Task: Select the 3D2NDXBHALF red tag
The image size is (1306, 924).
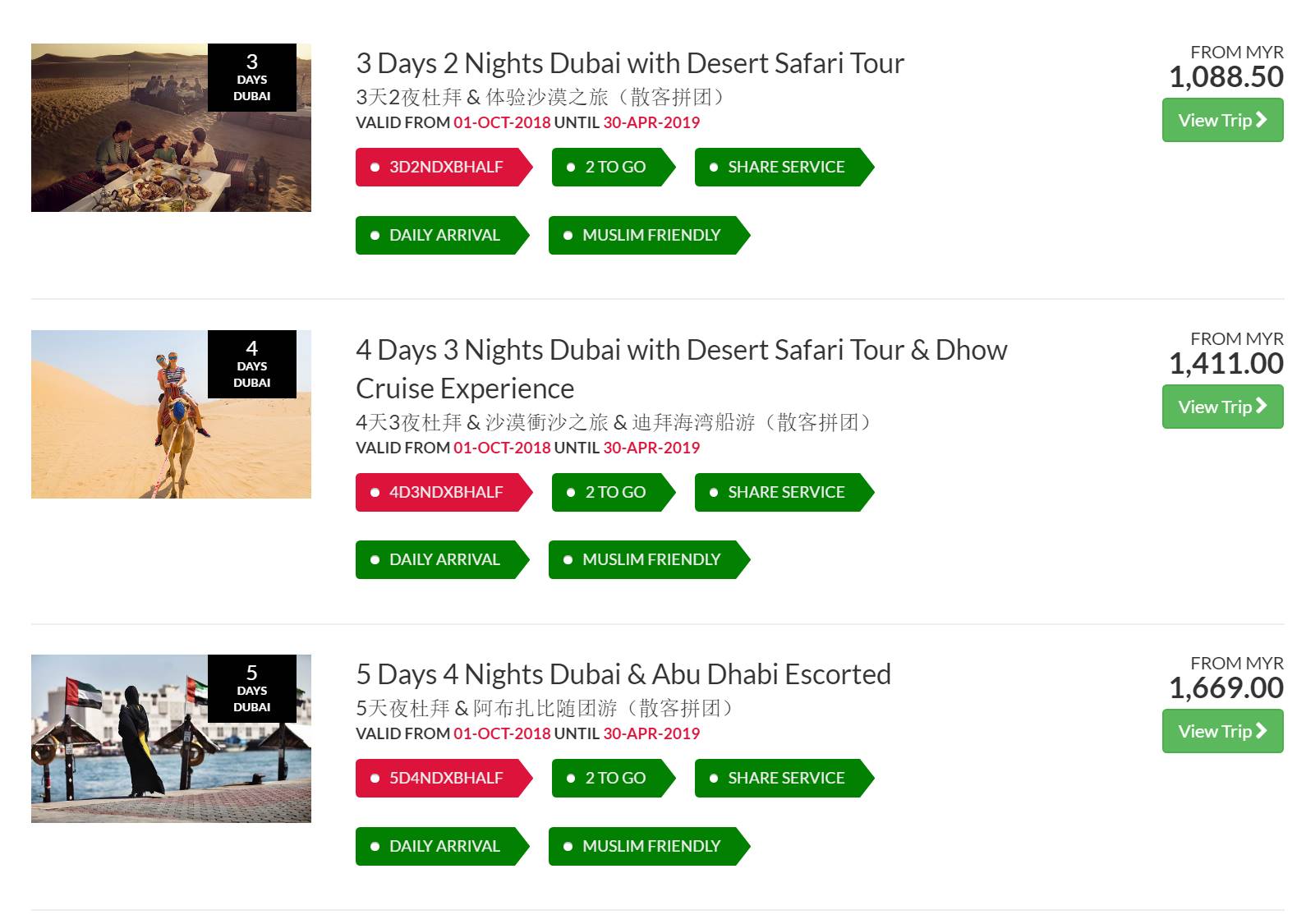Action: [x=444, y=168]
